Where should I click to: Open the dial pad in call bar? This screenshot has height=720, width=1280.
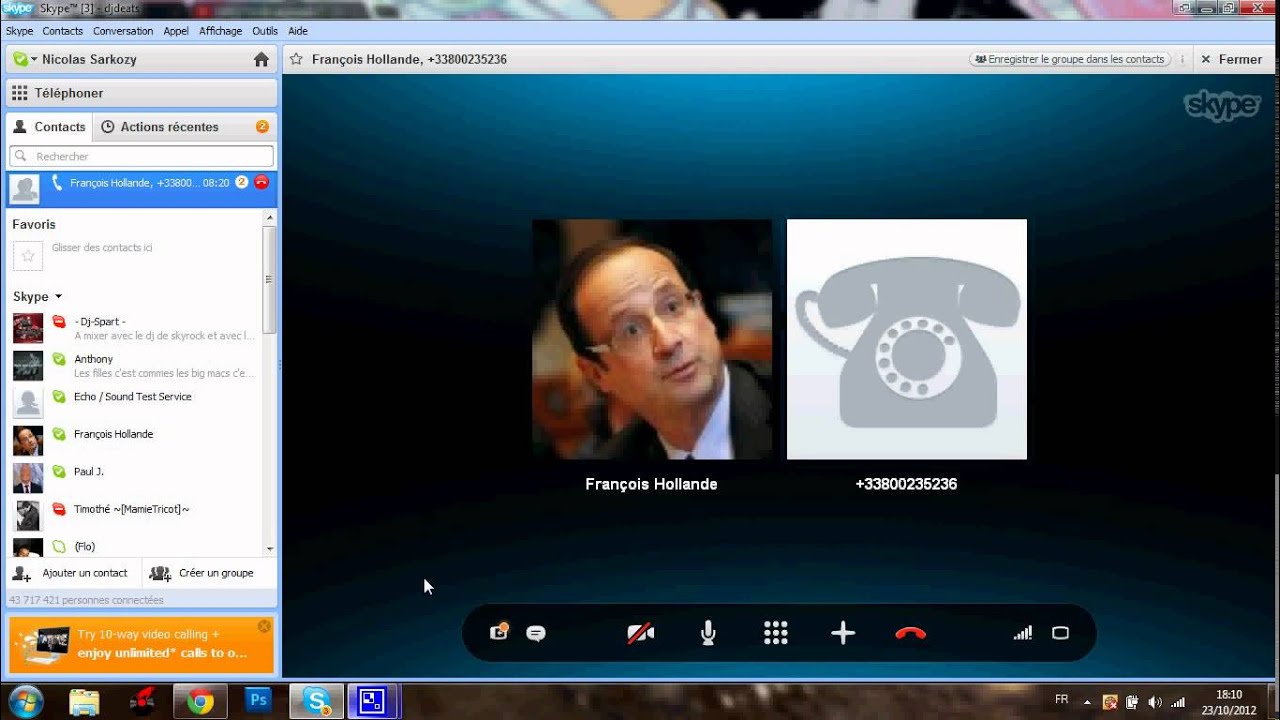click(776, 633)
